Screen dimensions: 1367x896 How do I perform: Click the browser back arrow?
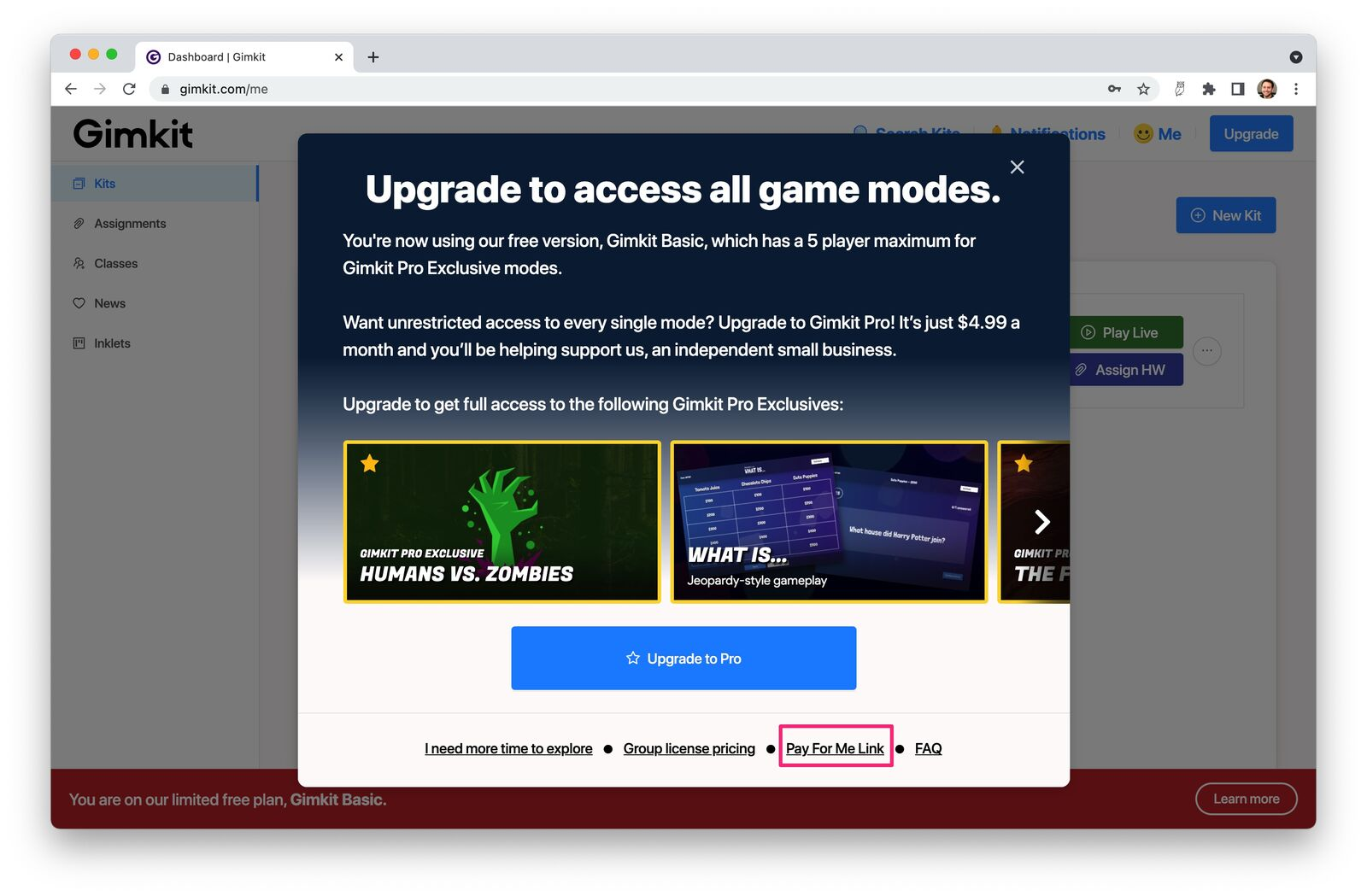click(71, 89)
